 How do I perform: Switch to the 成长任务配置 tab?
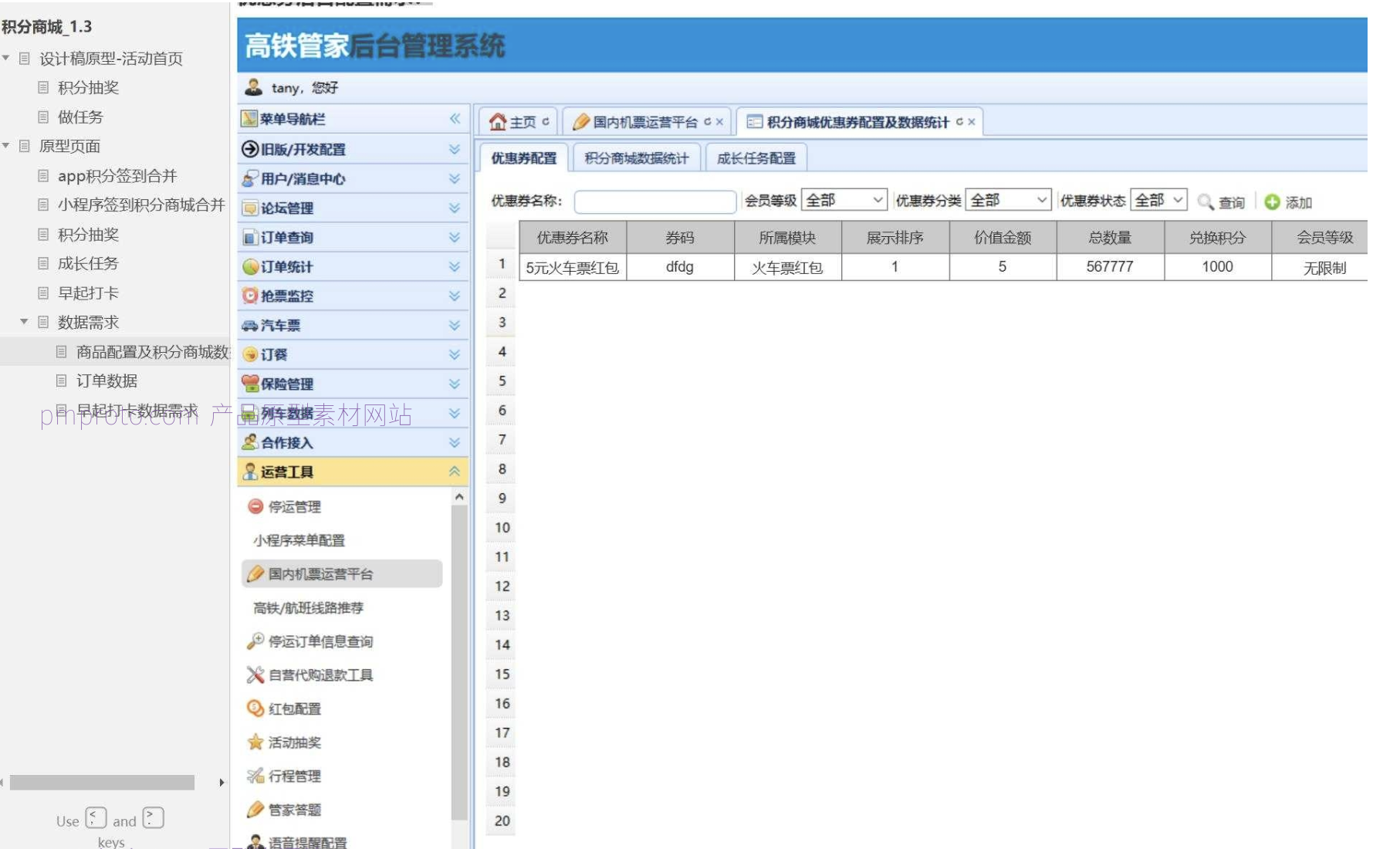tap(756, 157)
